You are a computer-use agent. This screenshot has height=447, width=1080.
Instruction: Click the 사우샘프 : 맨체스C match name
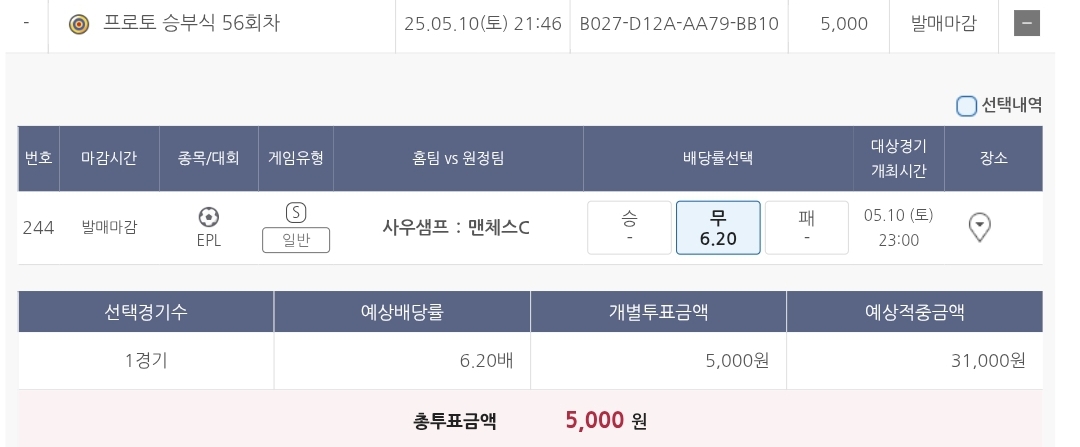456,227
